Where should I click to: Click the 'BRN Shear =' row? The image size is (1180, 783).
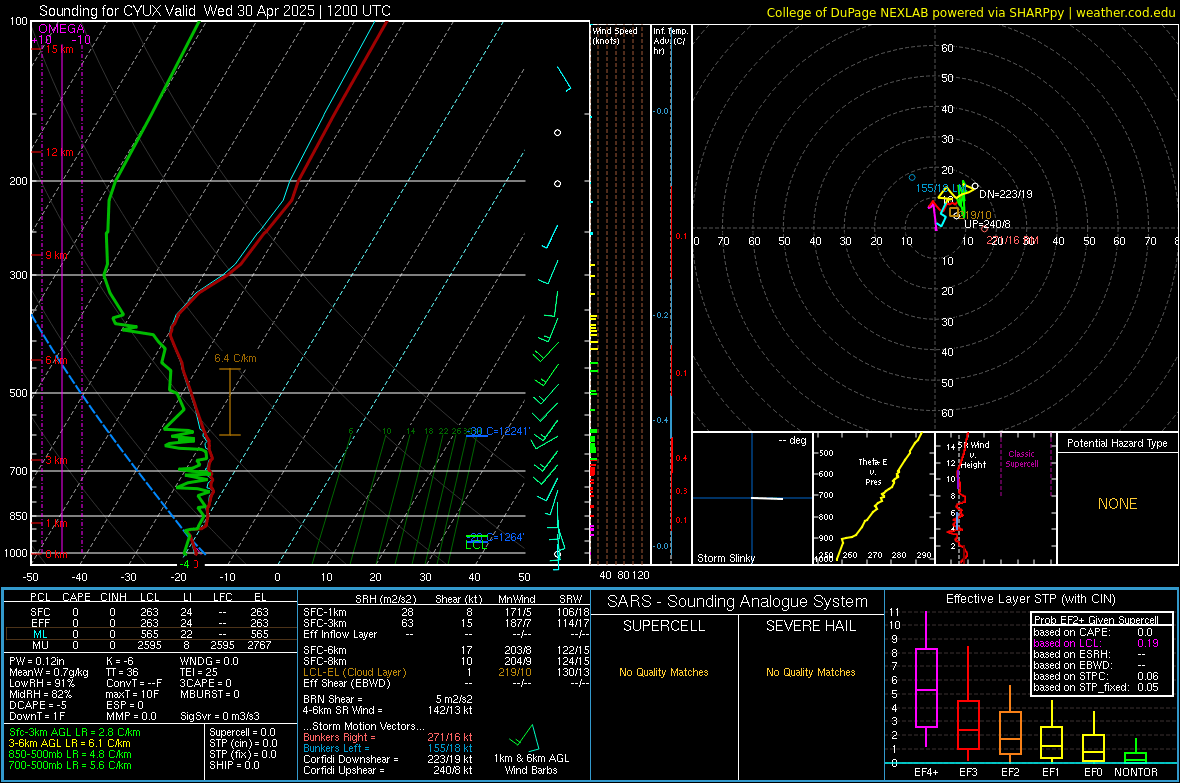388,699
